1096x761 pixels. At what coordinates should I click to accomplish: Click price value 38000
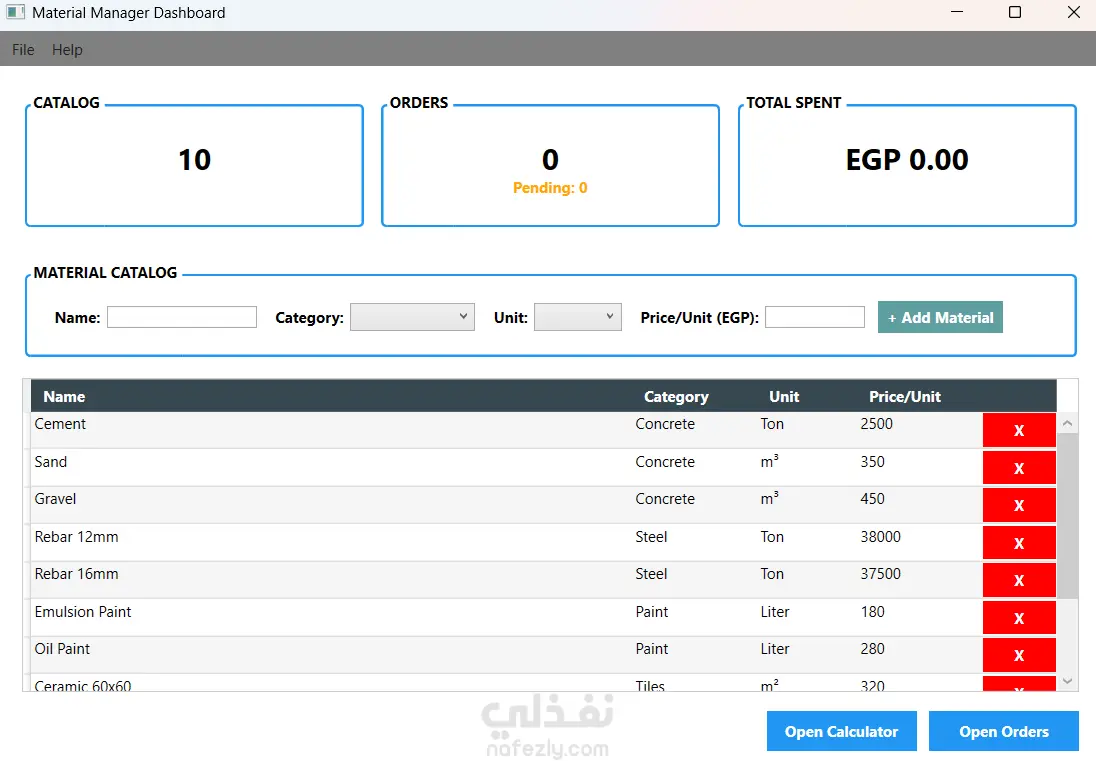point(881,536)
